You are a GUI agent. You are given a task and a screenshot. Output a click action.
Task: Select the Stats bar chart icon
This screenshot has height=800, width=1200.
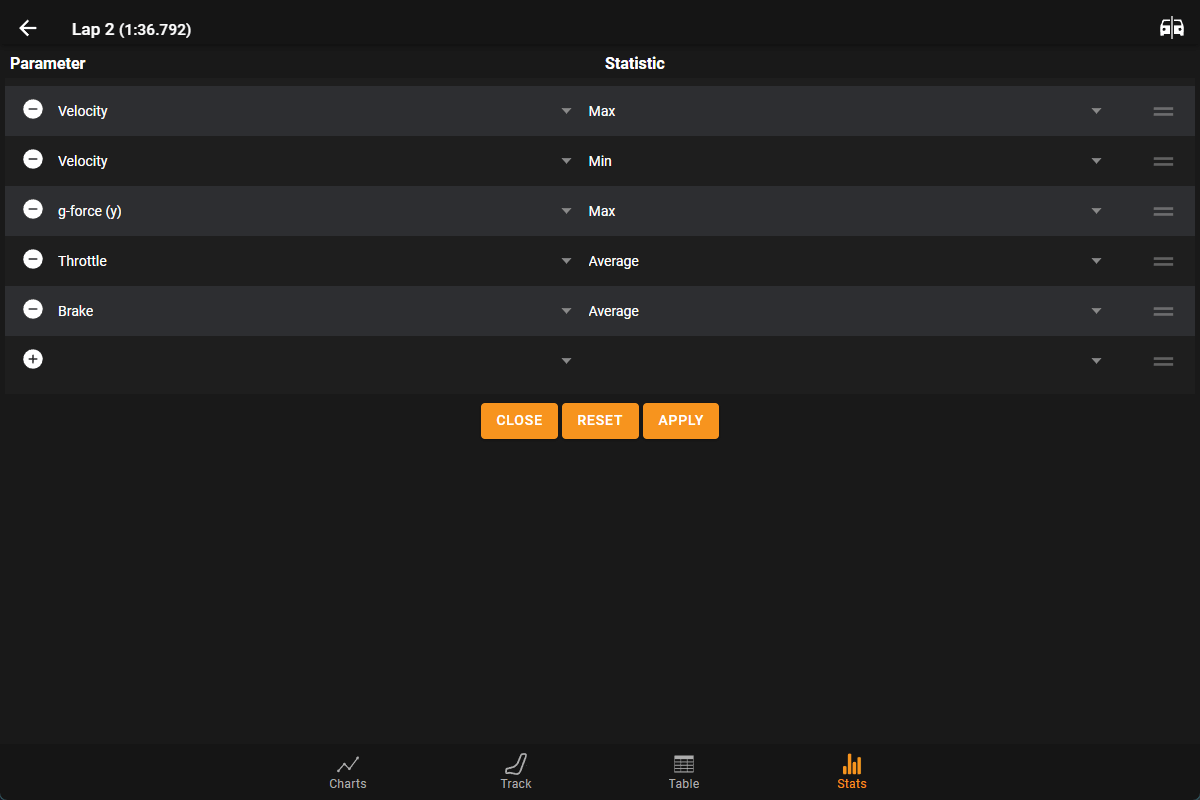pyautogui.click(x=851, y=770)
